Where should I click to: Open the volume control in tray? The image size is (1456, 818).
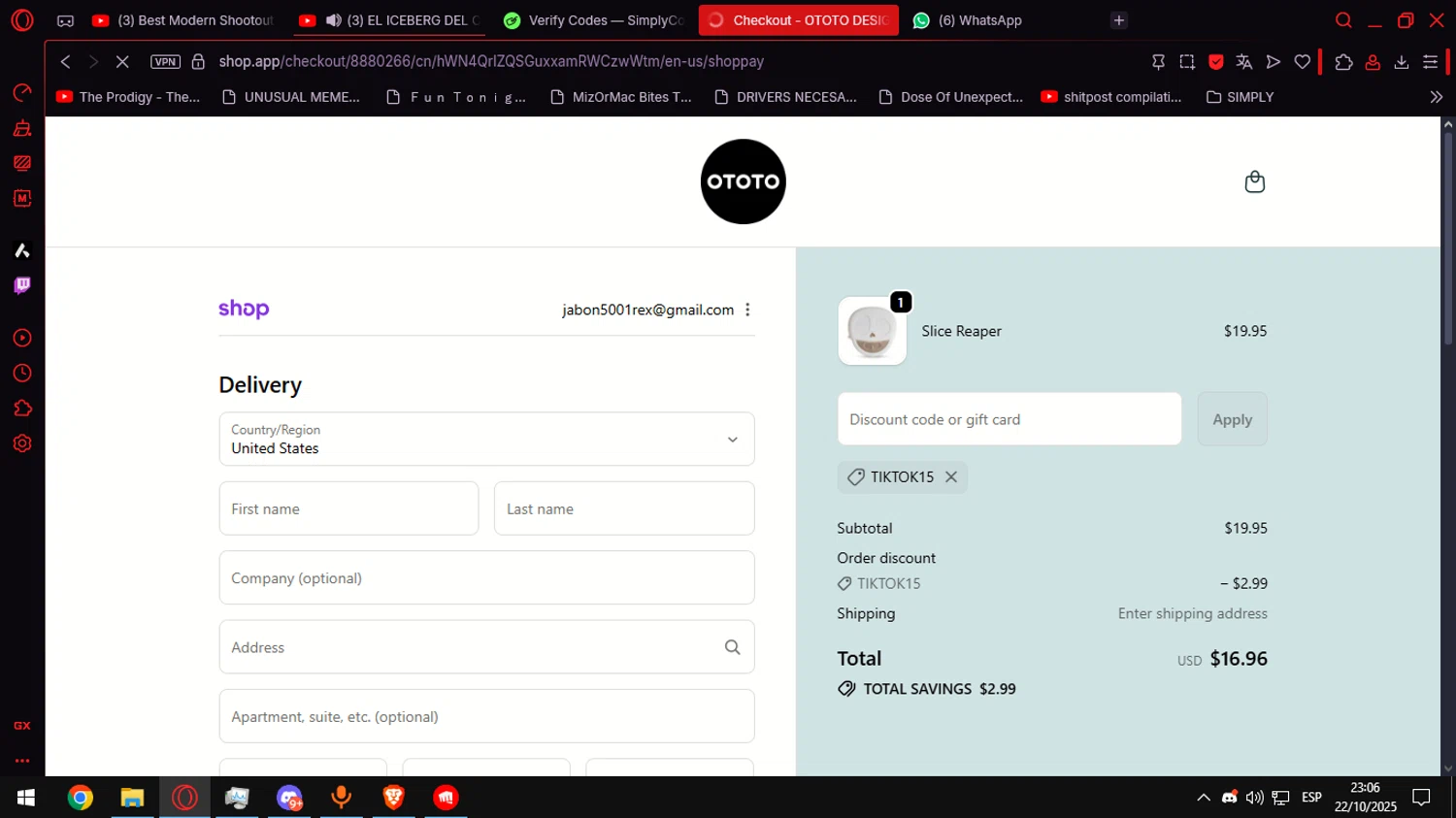1254,798
